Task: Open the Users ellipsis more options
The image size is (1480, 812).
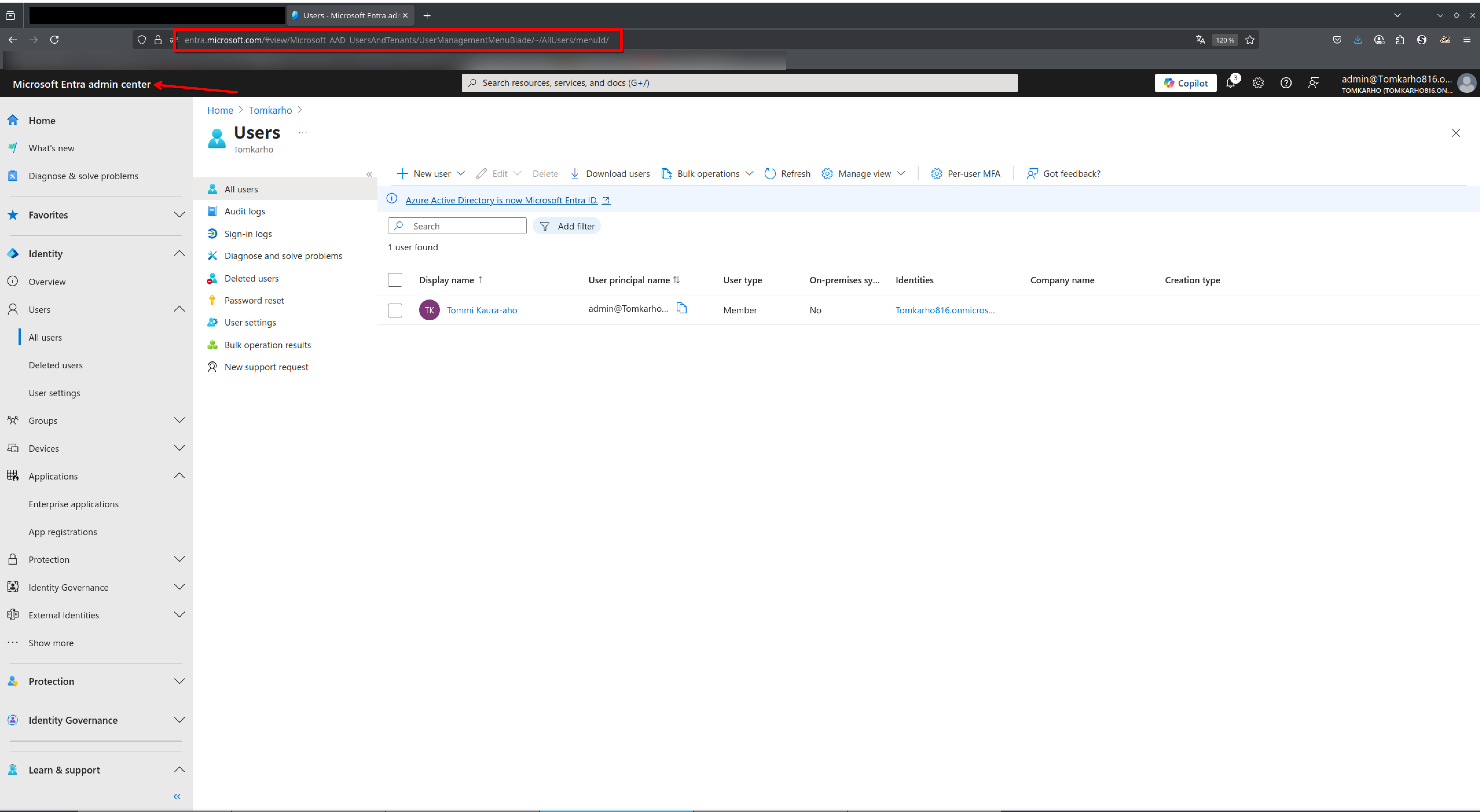Action: [x=303, y=133]
